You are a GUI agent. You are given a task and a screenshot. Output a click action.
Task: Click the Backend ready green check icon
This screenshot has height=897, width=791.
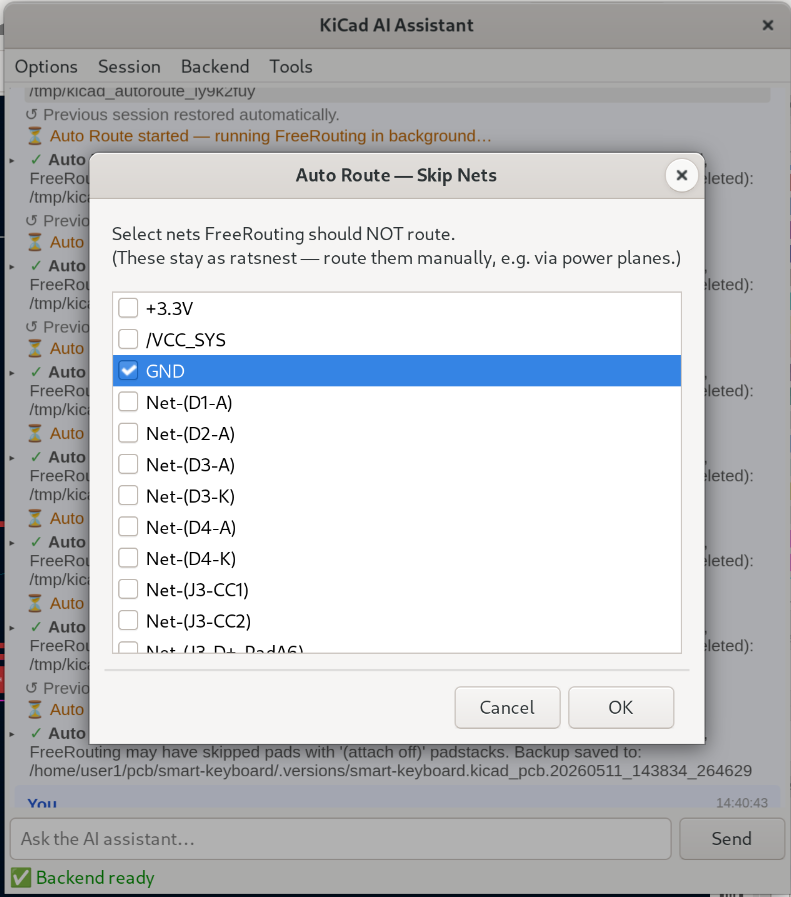tap(21, 878)
